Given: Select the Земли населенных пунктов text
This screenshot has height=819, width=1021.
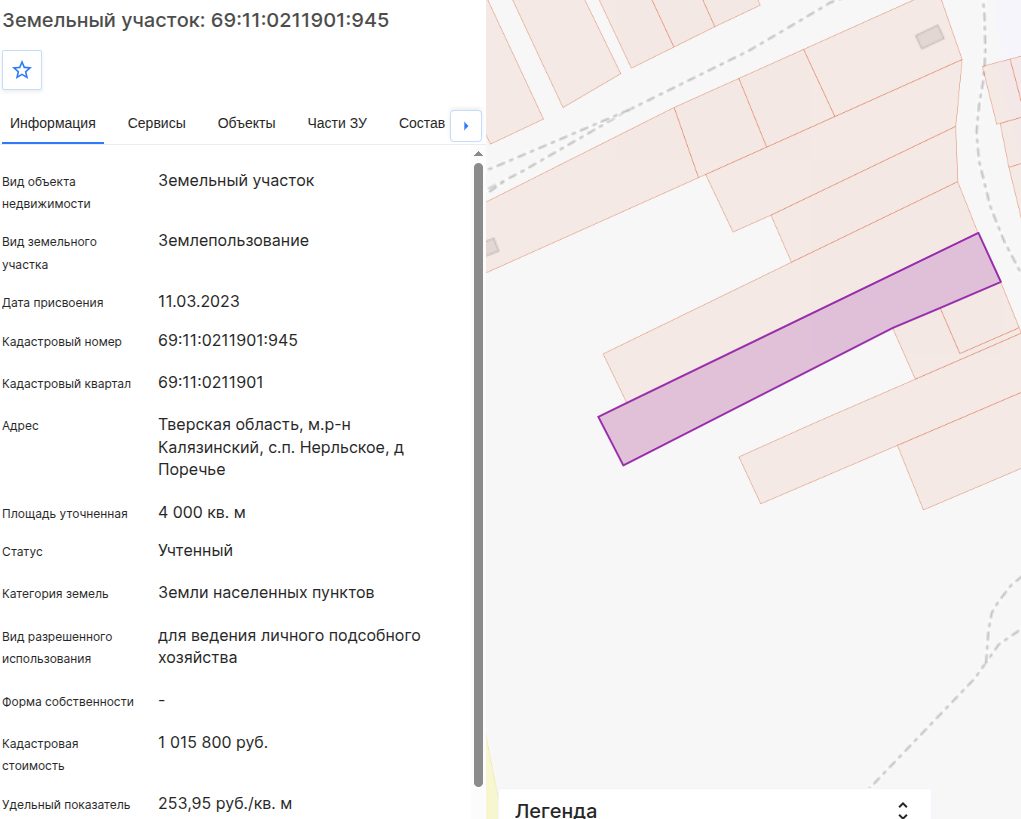Looking at the screenshot, I should 266,593.
